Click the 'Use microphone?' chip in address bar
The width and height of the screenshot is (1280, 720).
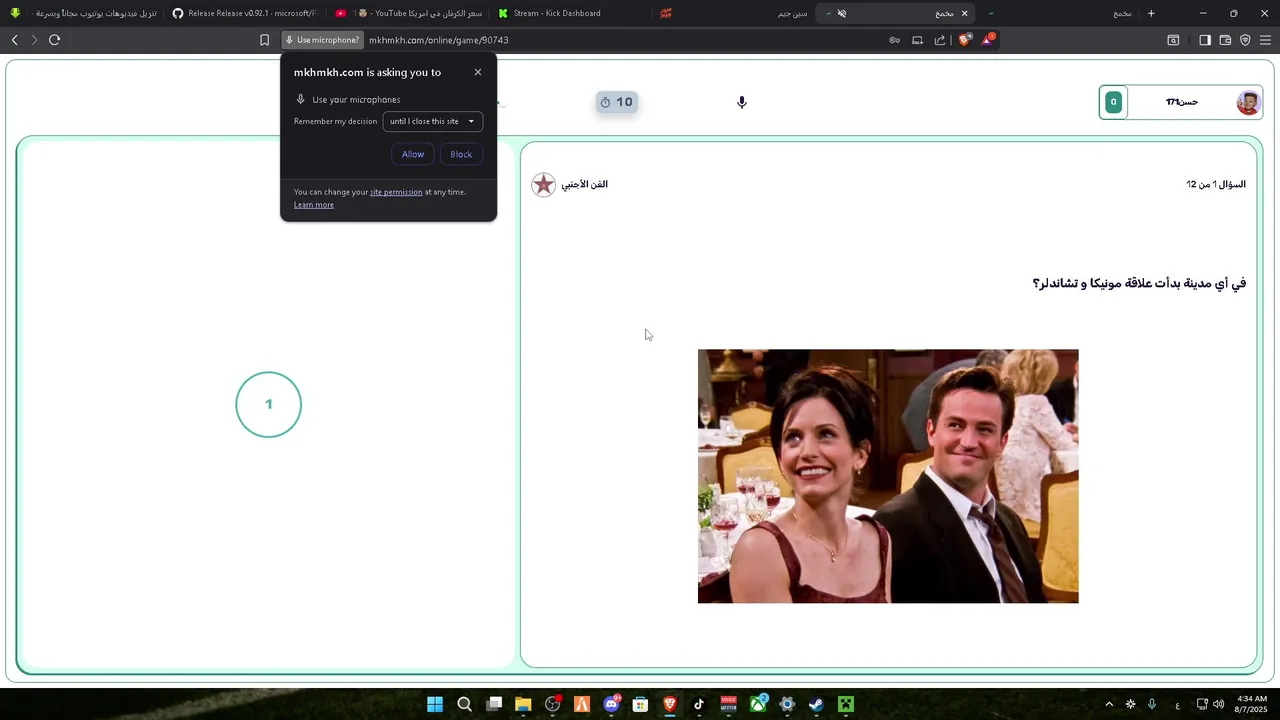click(x=322, y=40)
